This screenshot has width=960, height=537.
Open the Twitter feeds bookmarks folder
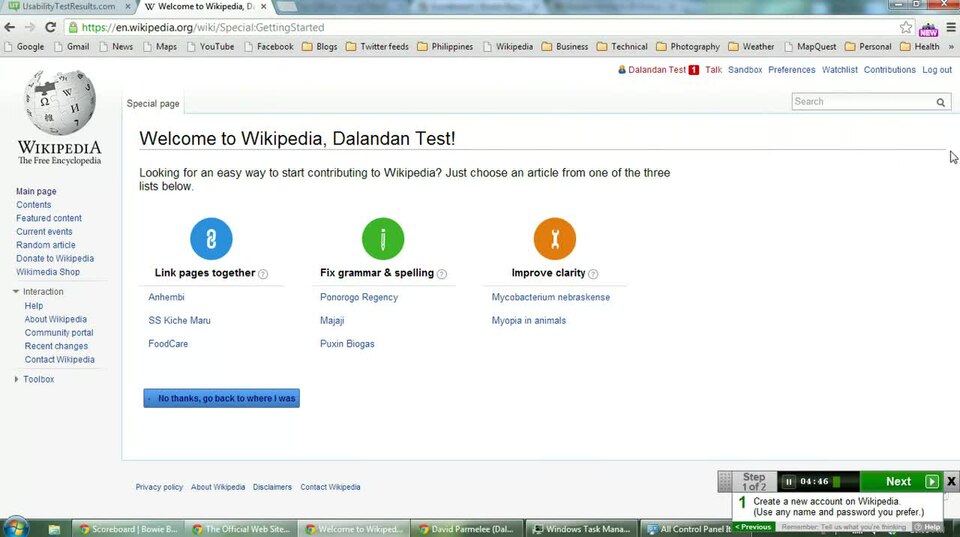pos(377,47)
